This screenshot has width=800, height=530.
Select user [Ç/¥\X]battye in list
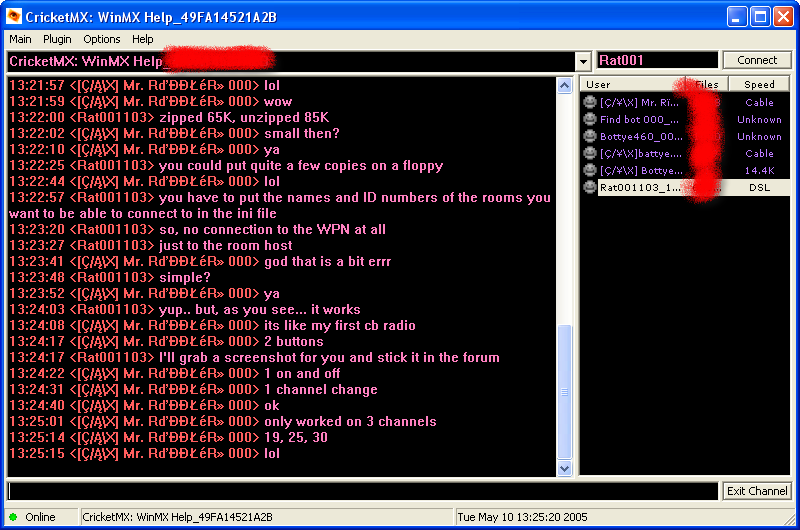coord(640,154)
